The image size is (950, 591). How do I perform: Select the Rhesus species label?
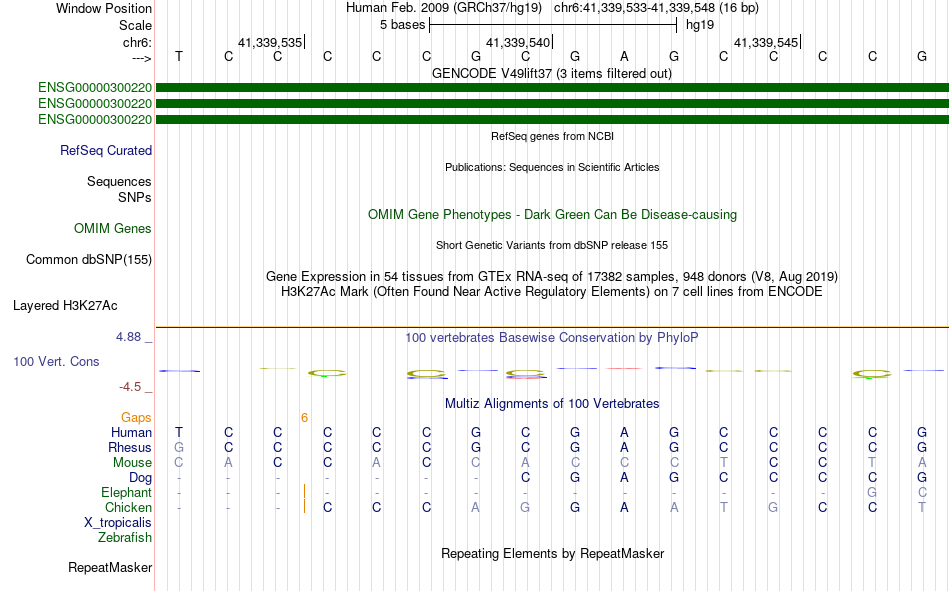[x=130, y=447]
